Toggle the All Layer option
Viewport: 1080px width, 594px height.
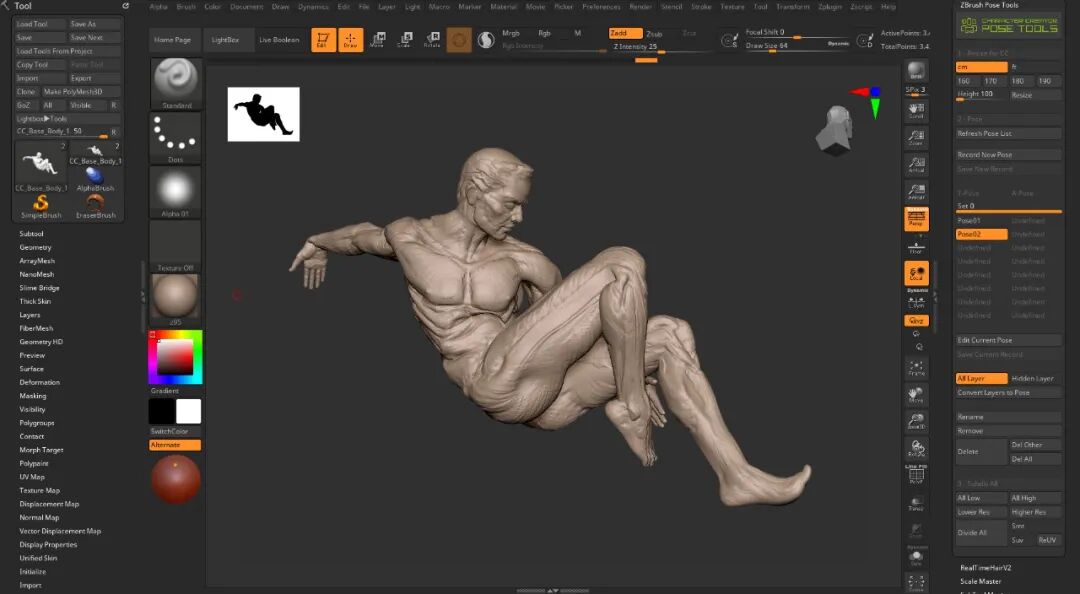click(982, 378)
